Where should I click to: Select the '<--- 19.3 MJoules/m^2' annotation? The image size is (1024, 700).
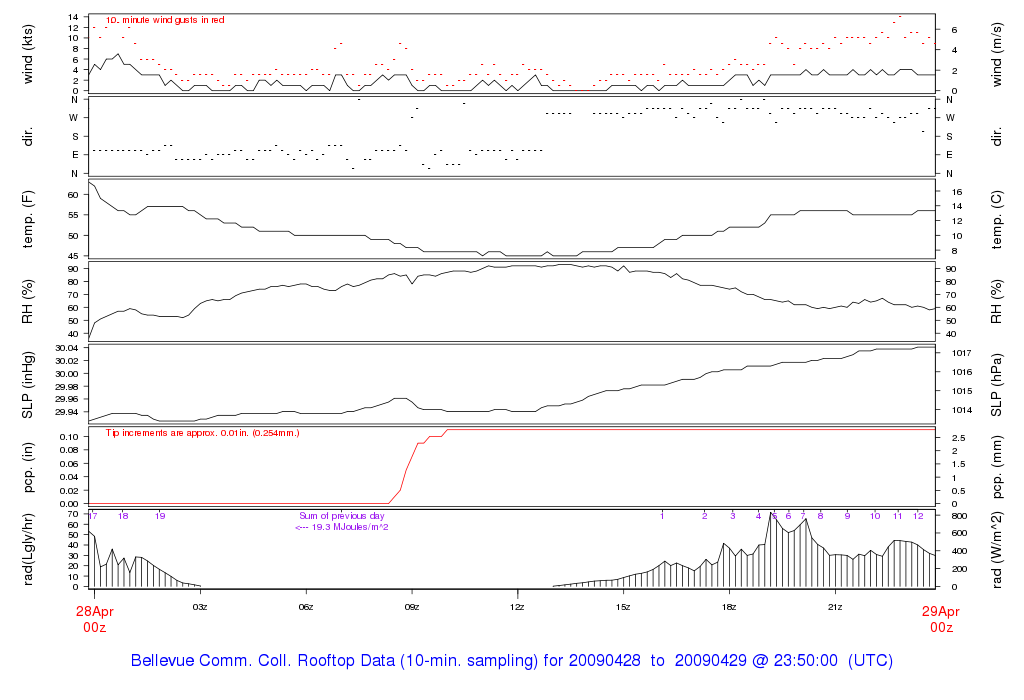(342, 527)
